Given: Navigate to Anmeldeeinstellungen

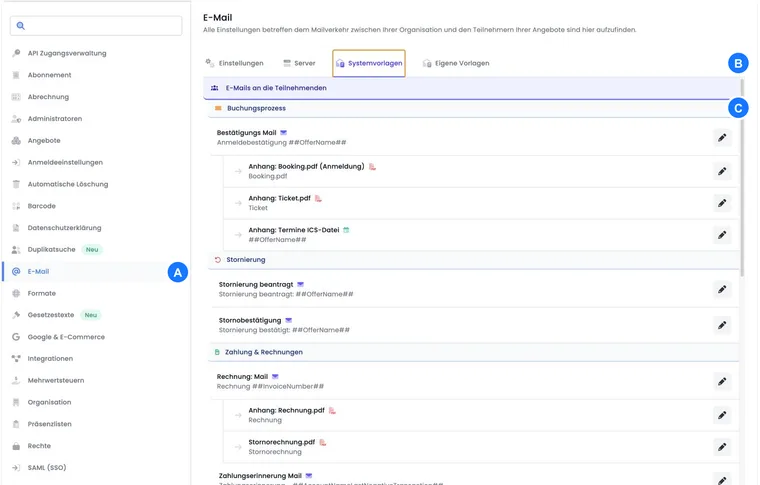Looking at the screenshot, I should coord(65,162).
